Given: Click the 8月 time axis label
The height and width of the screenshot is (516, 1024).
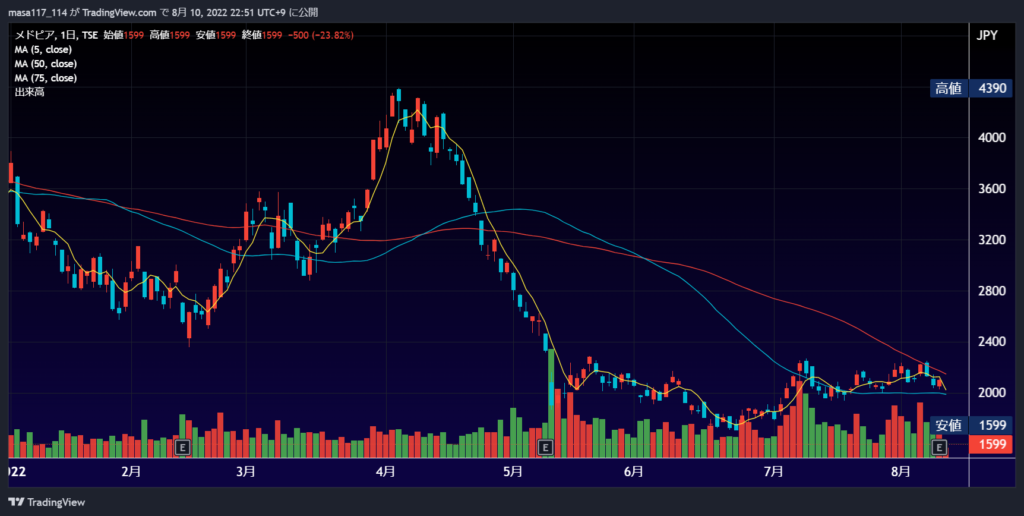Looking at the screenshot, I should 901,472.
